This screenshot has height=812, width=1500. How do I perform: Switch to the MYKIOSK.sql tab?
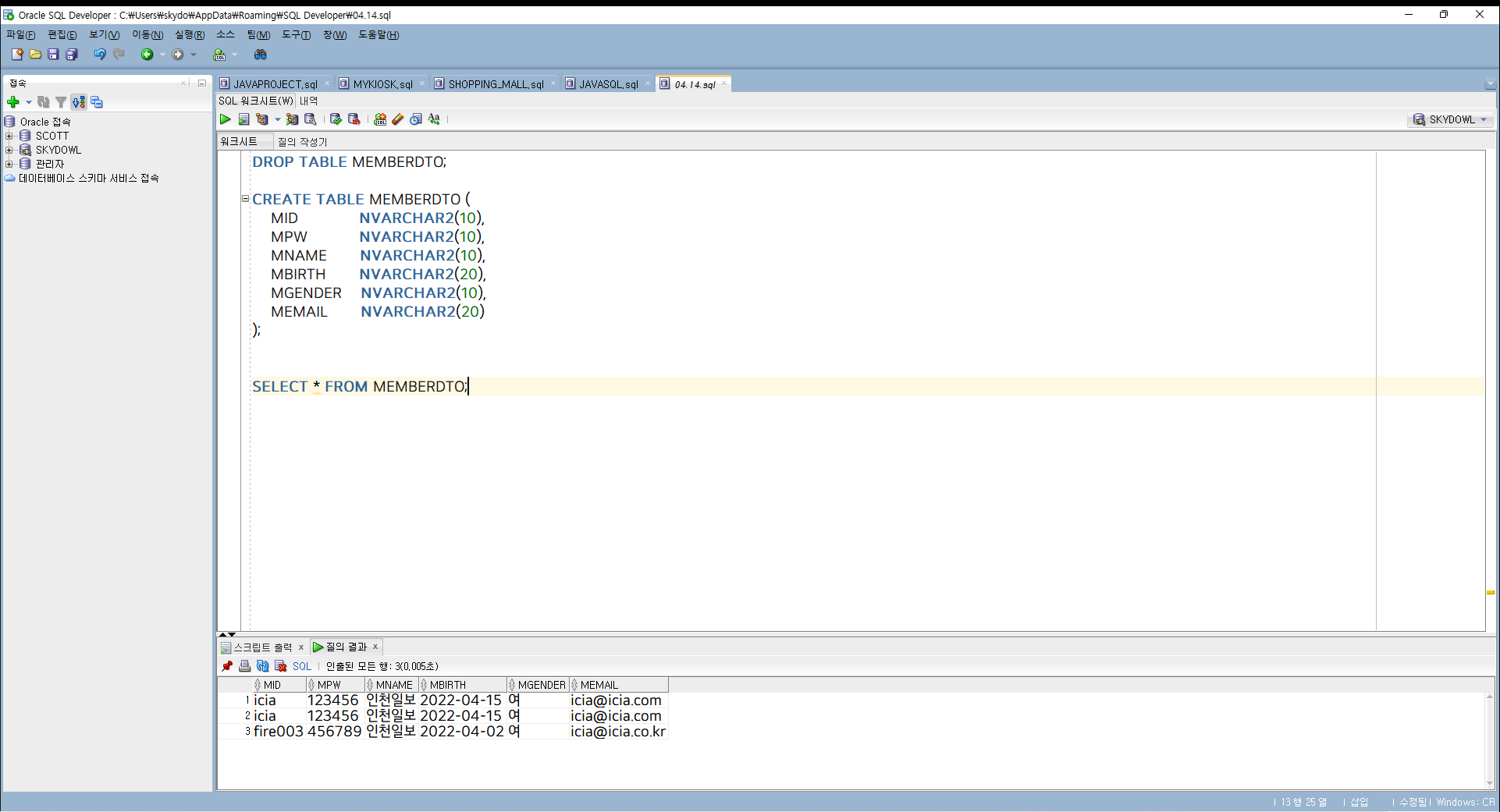(382, 84)
